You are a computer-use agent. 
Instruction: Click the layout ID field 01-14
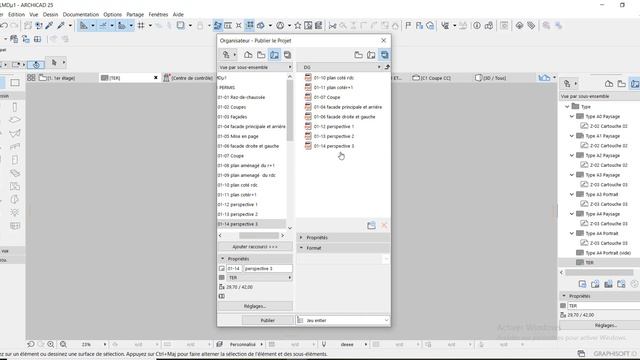coord(234,269)
